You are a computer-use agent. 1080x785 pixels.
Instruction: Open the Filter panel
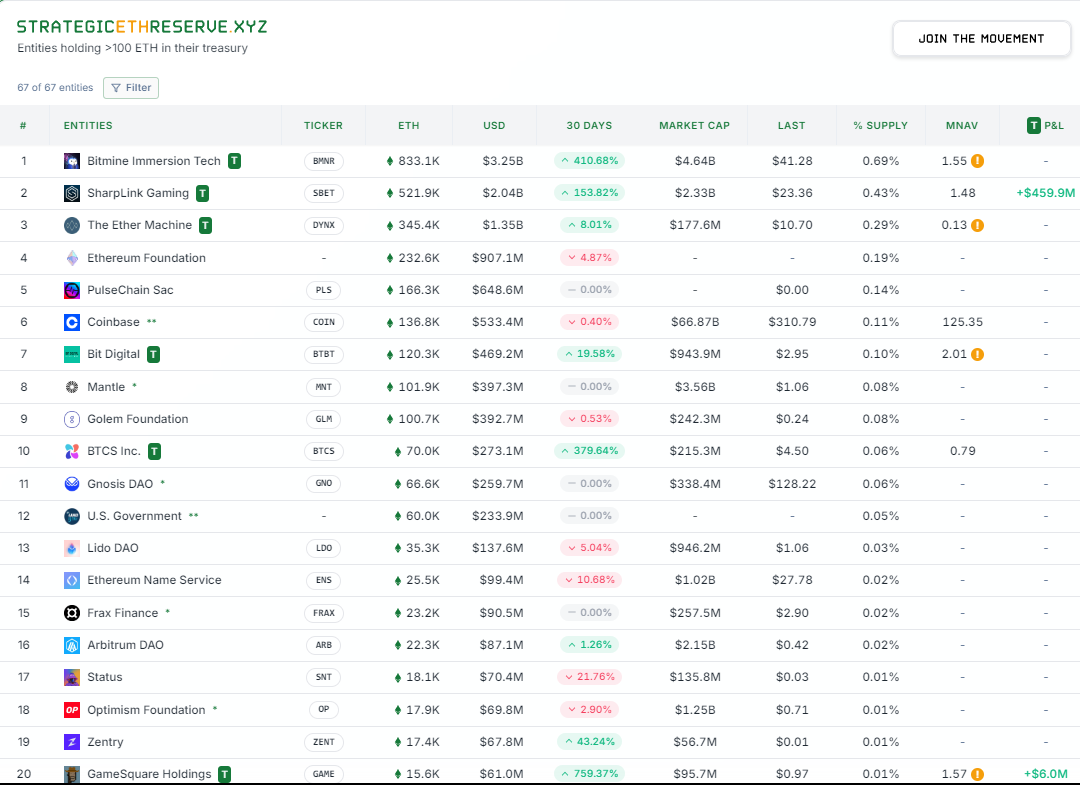pyautogui.click(x=130, y=88)
